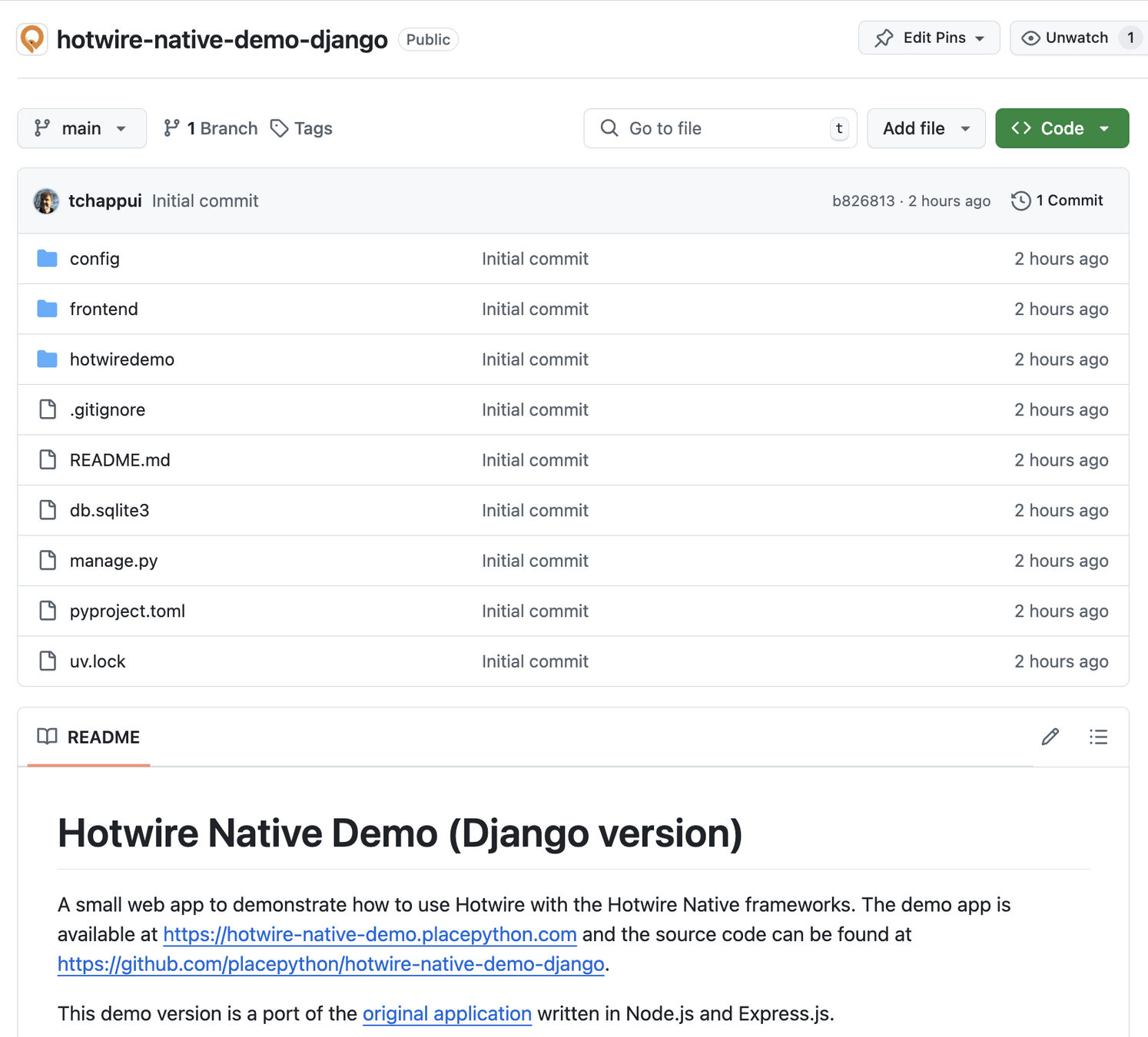Click the commit history clock icon
This screenshot has width=1148, height=1037.
click(1020, 201)
